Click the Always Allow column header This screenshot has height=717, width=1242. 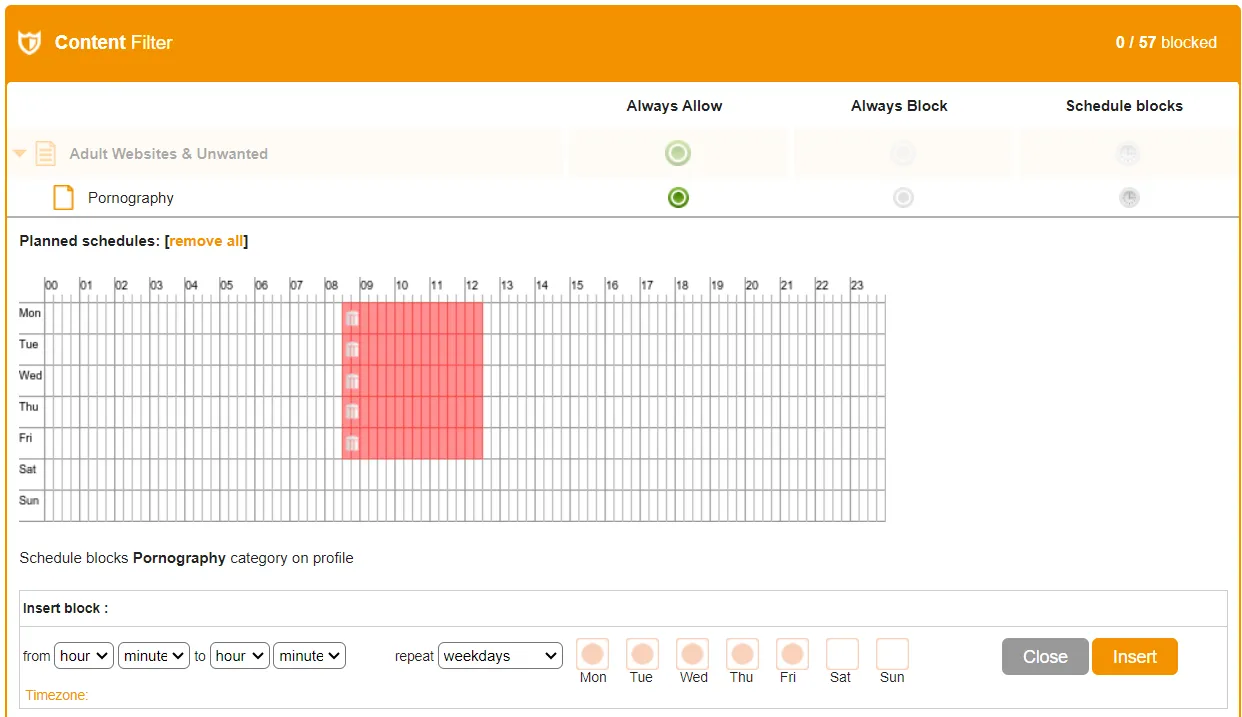(674, 106)
